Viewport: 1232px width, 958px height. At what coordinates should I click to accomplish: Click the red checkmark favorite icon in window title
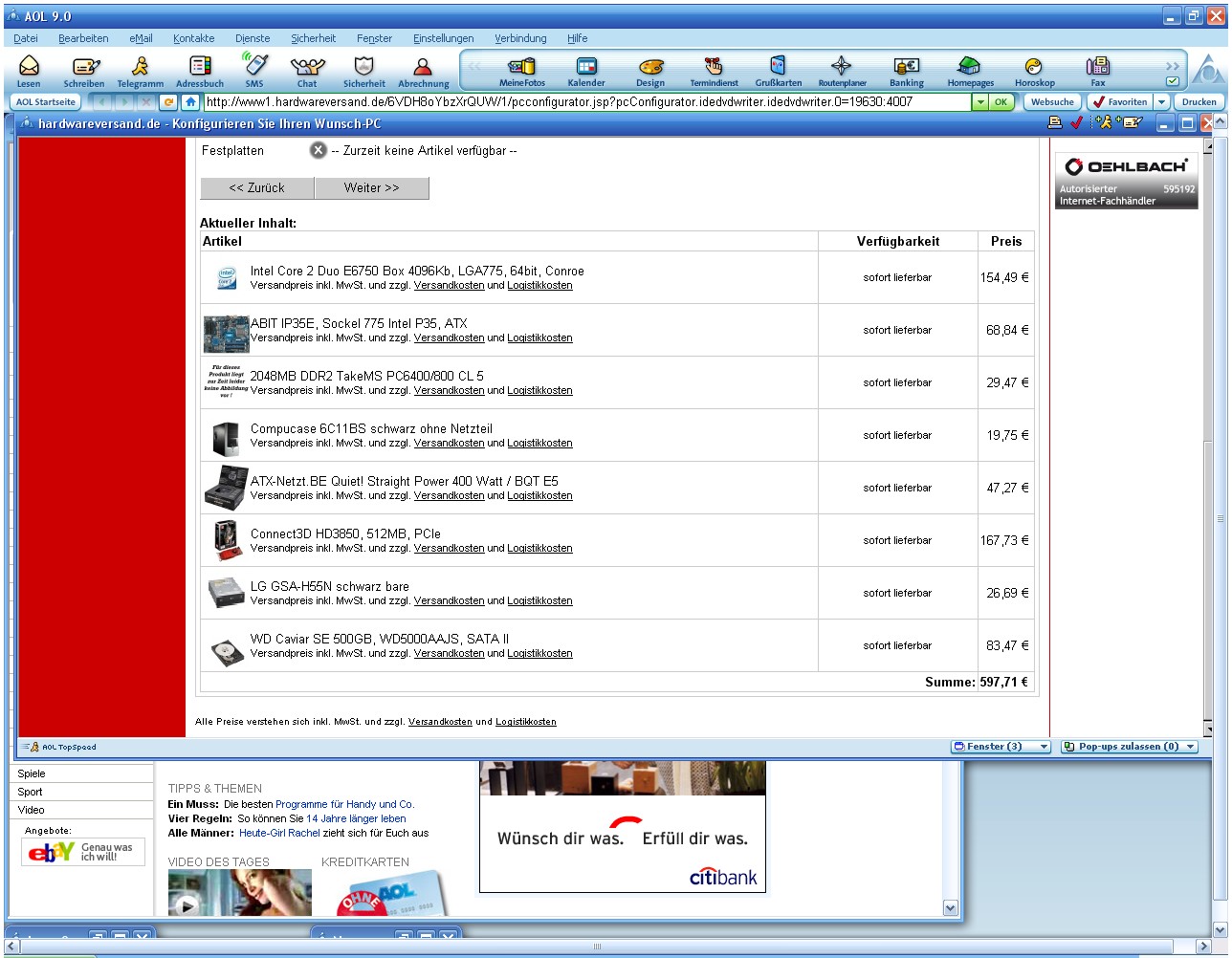tap(1076, 122)
